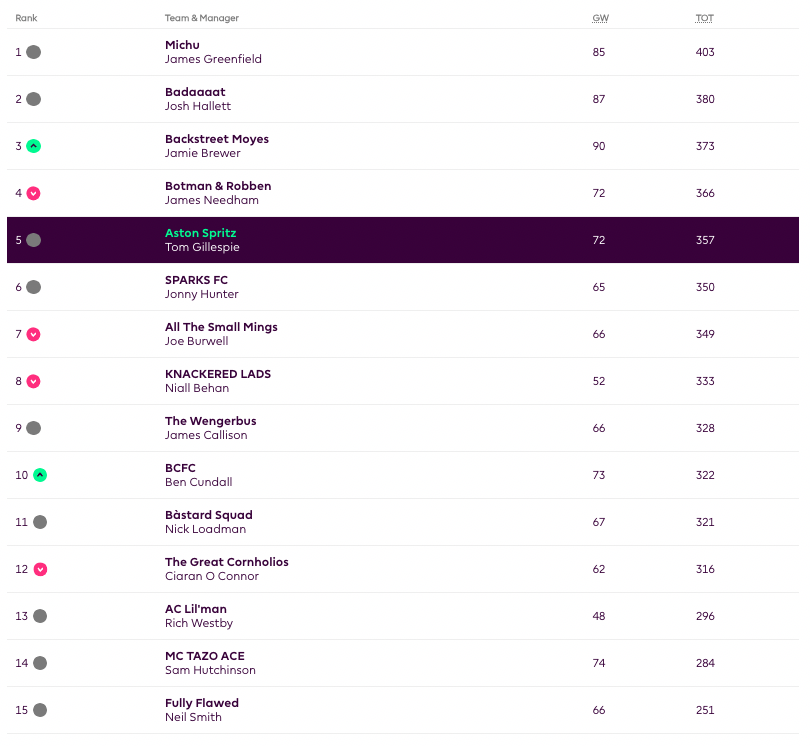The height and width of the screenshot is (746, 810).
Task: Select the highlighted Aston Spritz team
Action: (x=200, y=233)
